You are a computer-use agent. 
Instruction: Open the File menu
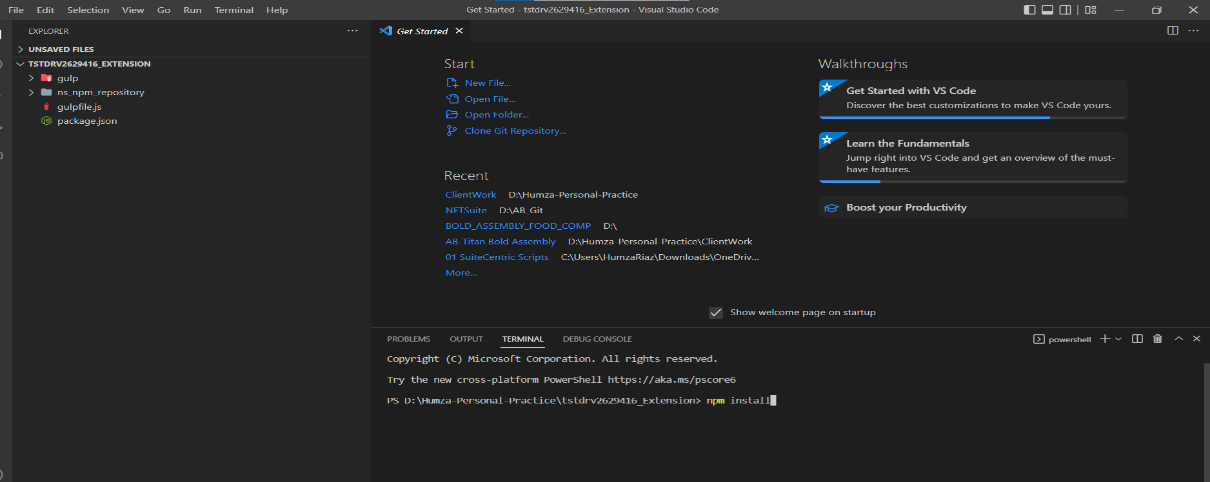point(16,10)
